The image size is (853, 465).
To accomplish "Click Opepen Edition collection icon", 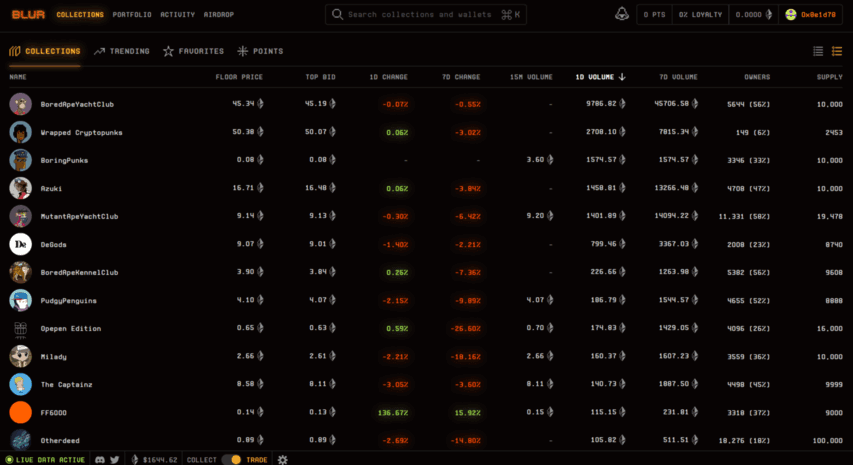I will pyautogui.click(x=21, y=328).
